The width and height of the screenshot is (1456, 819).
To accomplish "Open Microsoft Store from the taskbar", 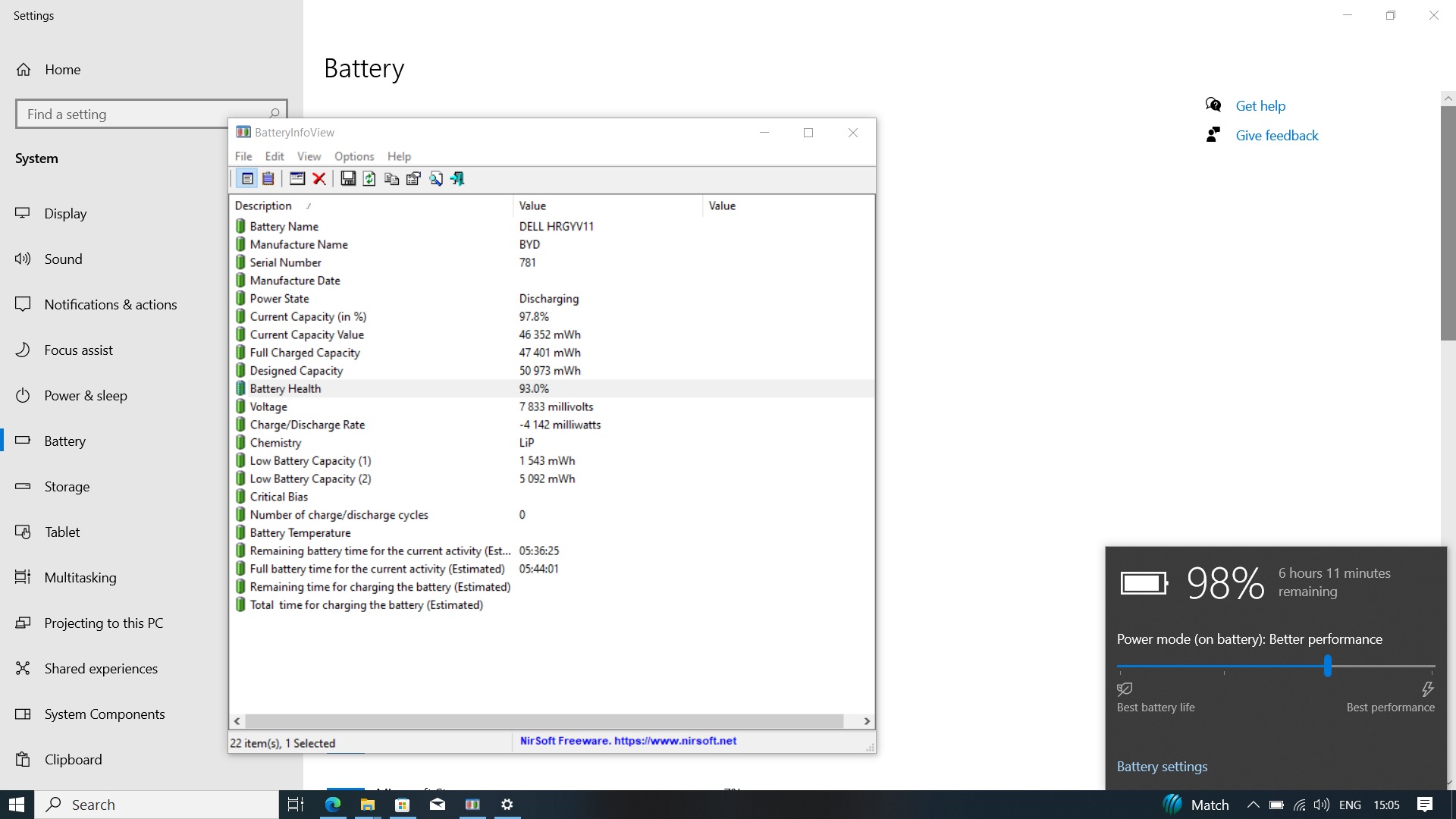I will point(403,805).
